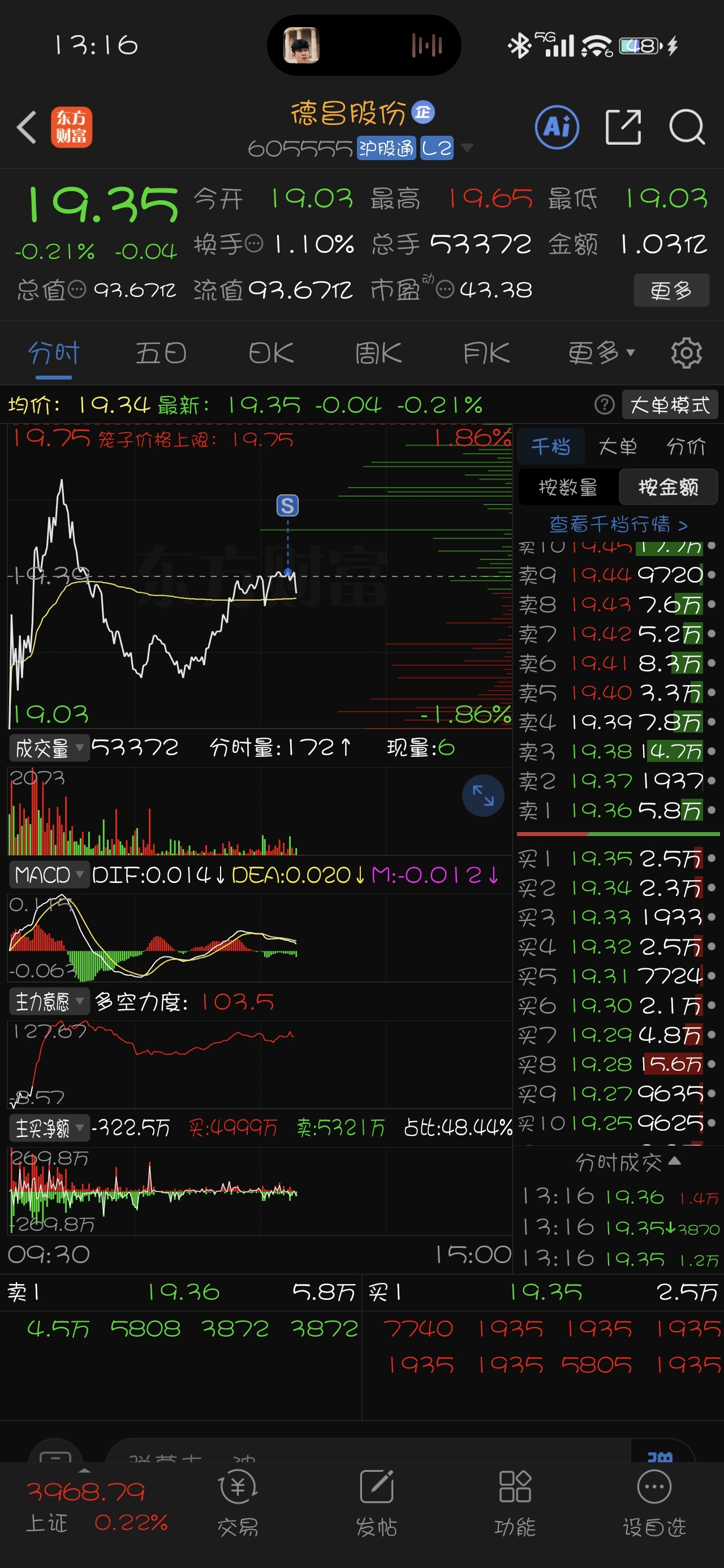Tap the 7740 buy order quantity
Image resolution: width=724 pixels, height=1568 pixels.
click(x=418, y=1328)
